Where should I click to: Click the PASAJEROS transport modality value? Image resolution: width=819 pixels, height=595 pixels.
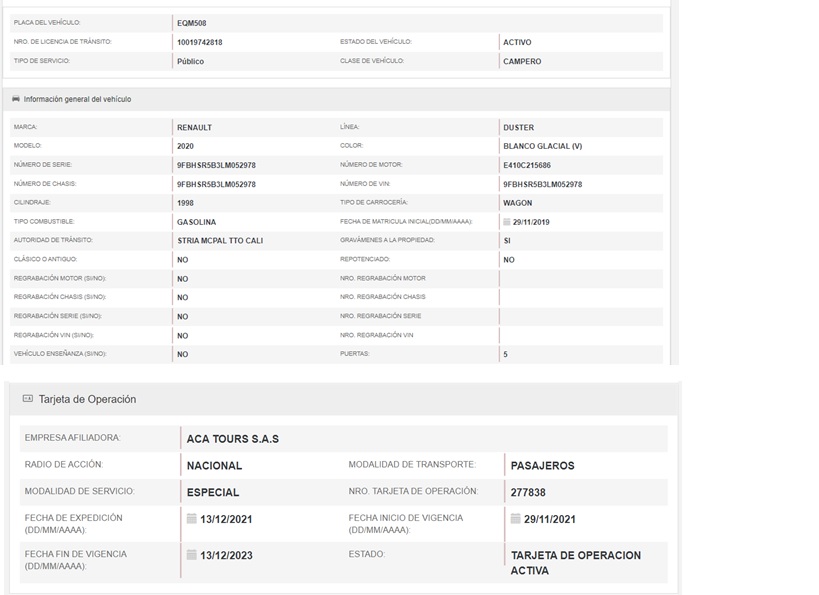click(542, 465)
